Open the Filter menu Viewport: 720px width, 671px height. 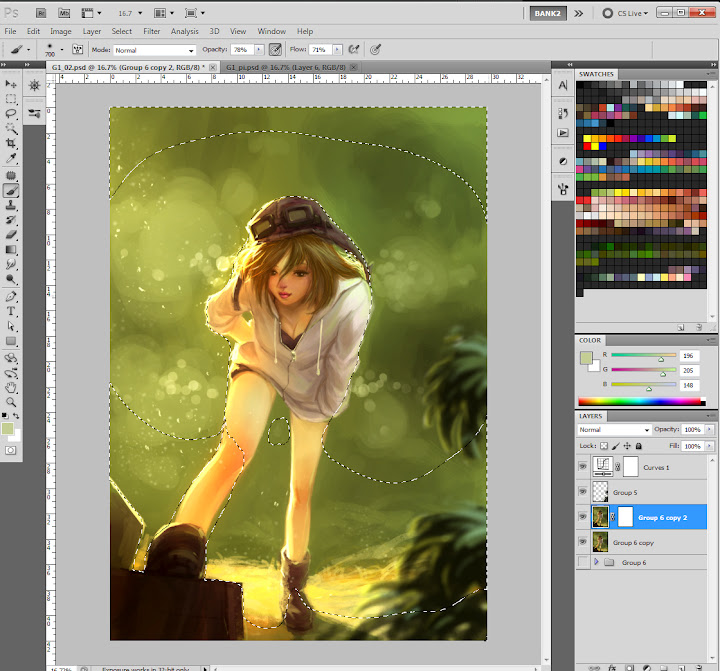[152, 31]
